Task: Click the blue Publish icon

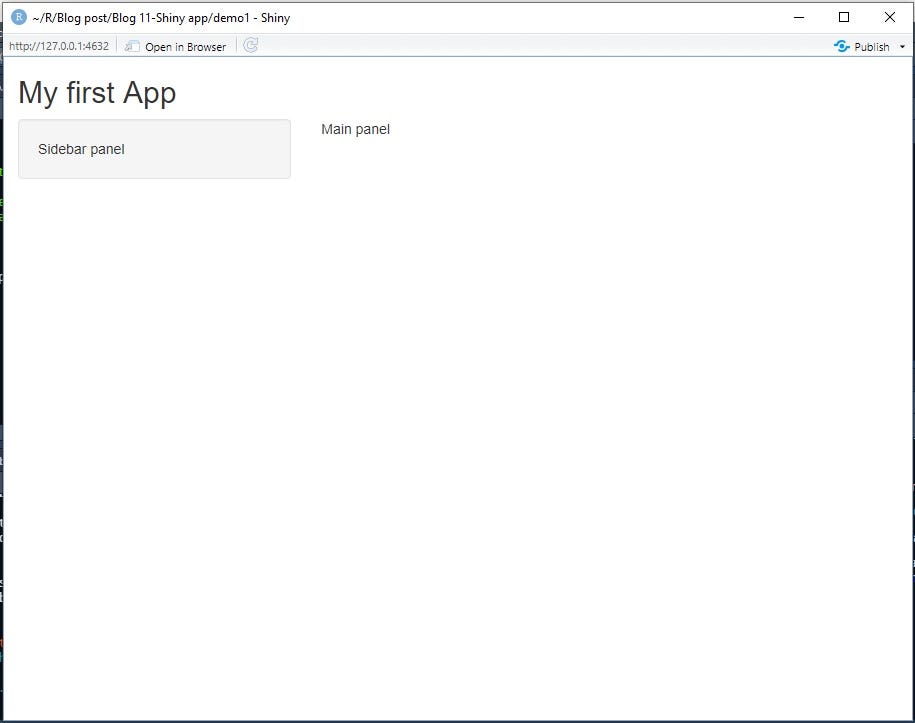Action: point(841,46)
